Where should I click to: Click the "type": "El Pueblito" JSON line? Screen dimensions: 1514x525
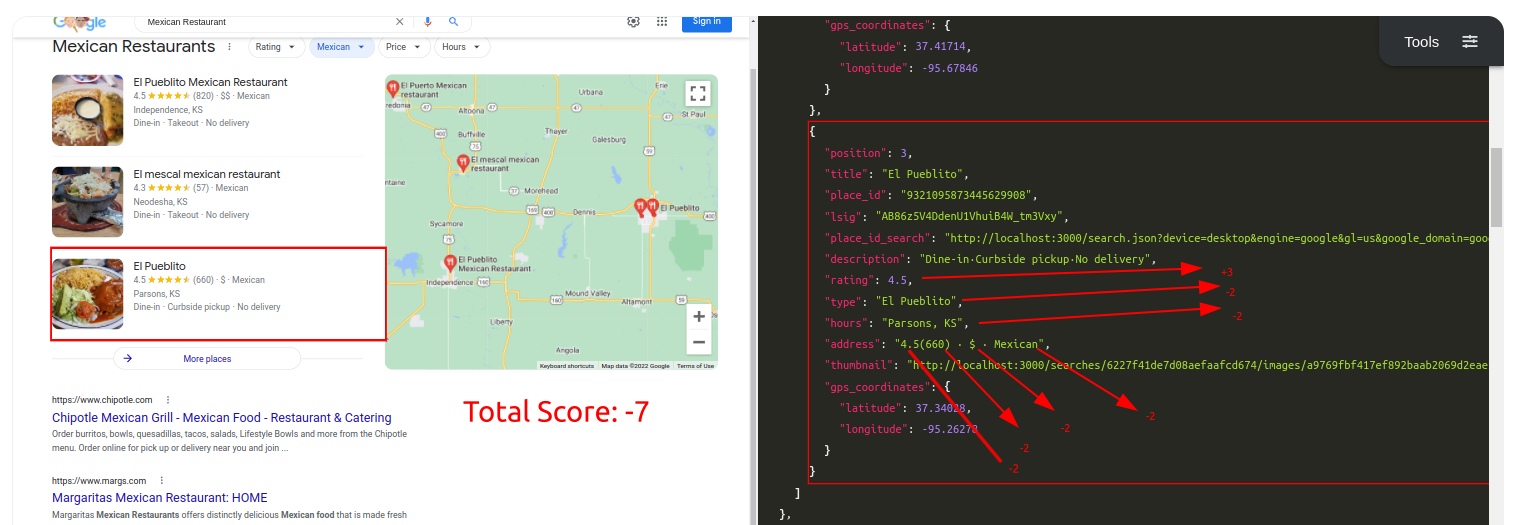(892, 301)
